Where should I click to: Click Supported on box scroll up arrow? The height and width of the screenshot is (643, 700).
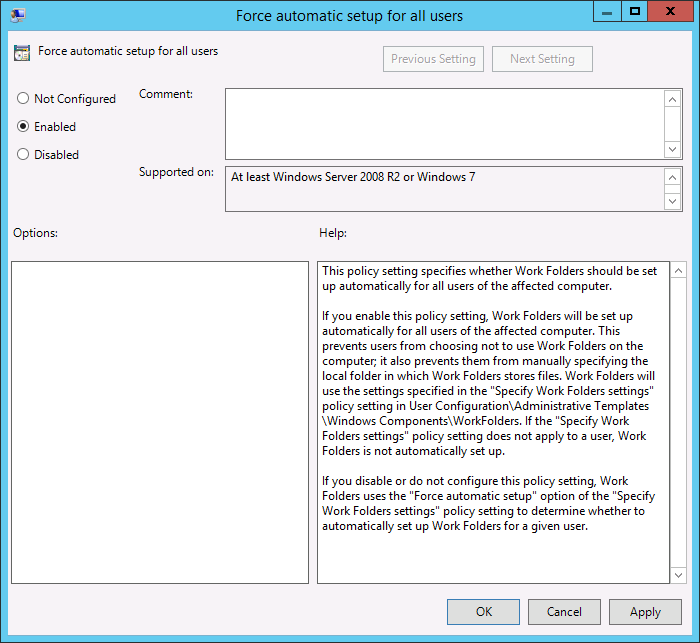(673, 177)
